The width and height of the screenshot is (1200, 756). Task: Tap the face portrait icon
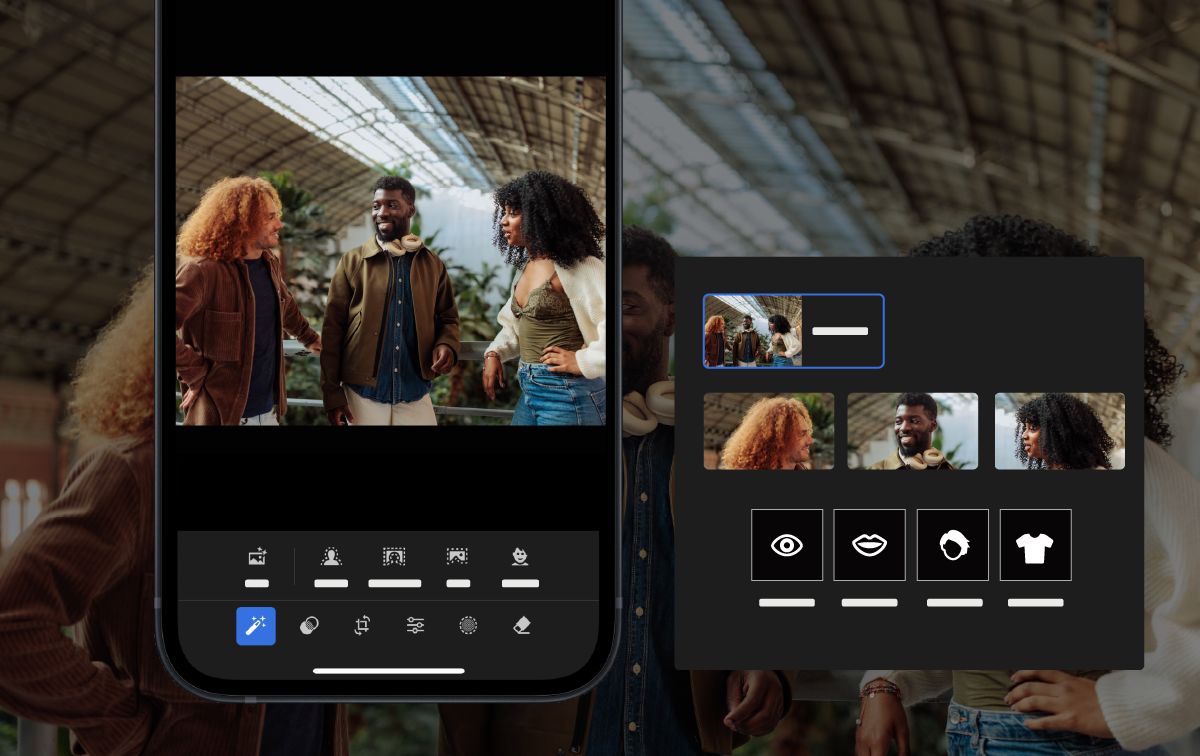pyautogui.click(x=520, y=557)
